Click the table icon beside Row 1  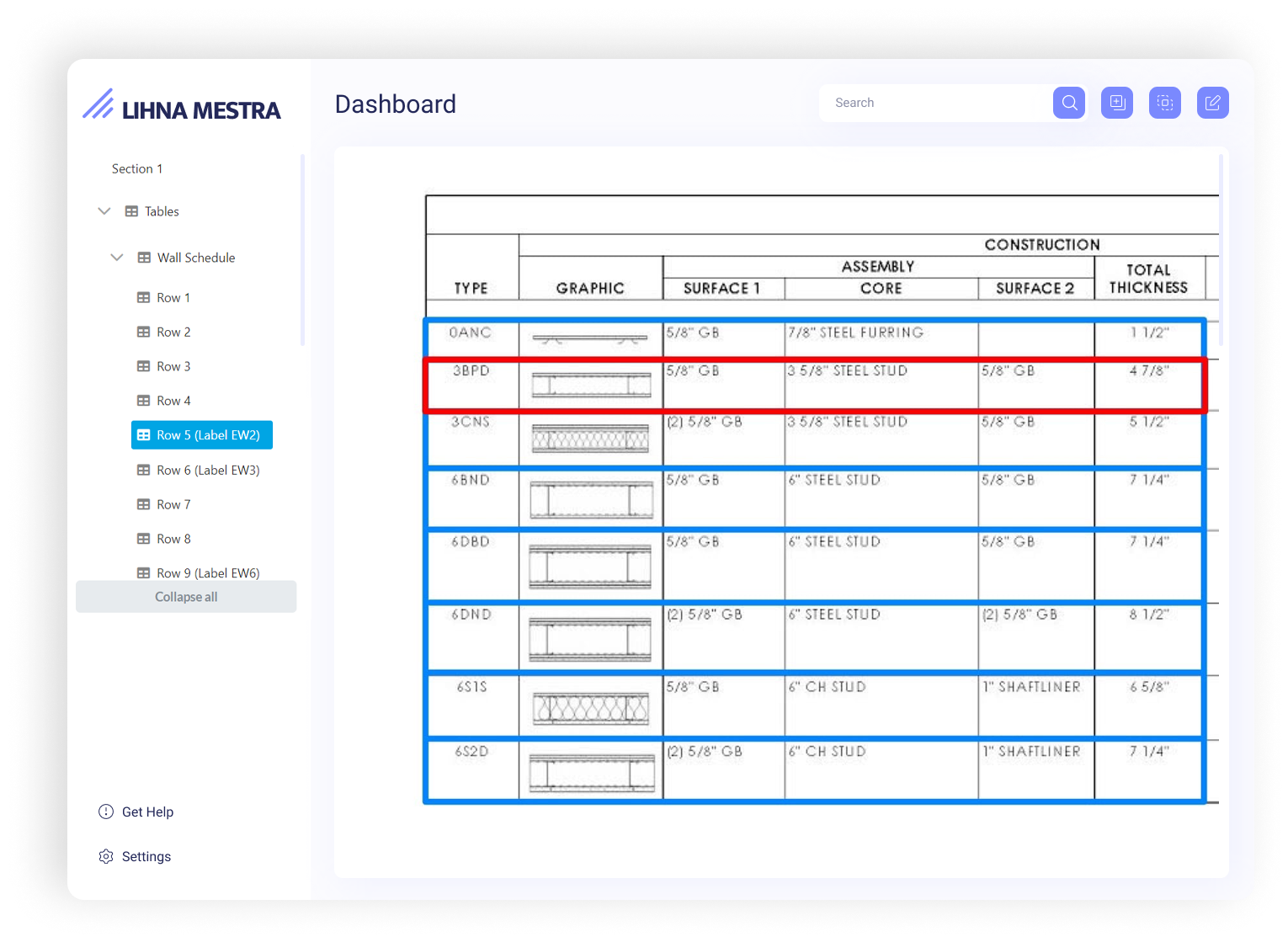143,298
